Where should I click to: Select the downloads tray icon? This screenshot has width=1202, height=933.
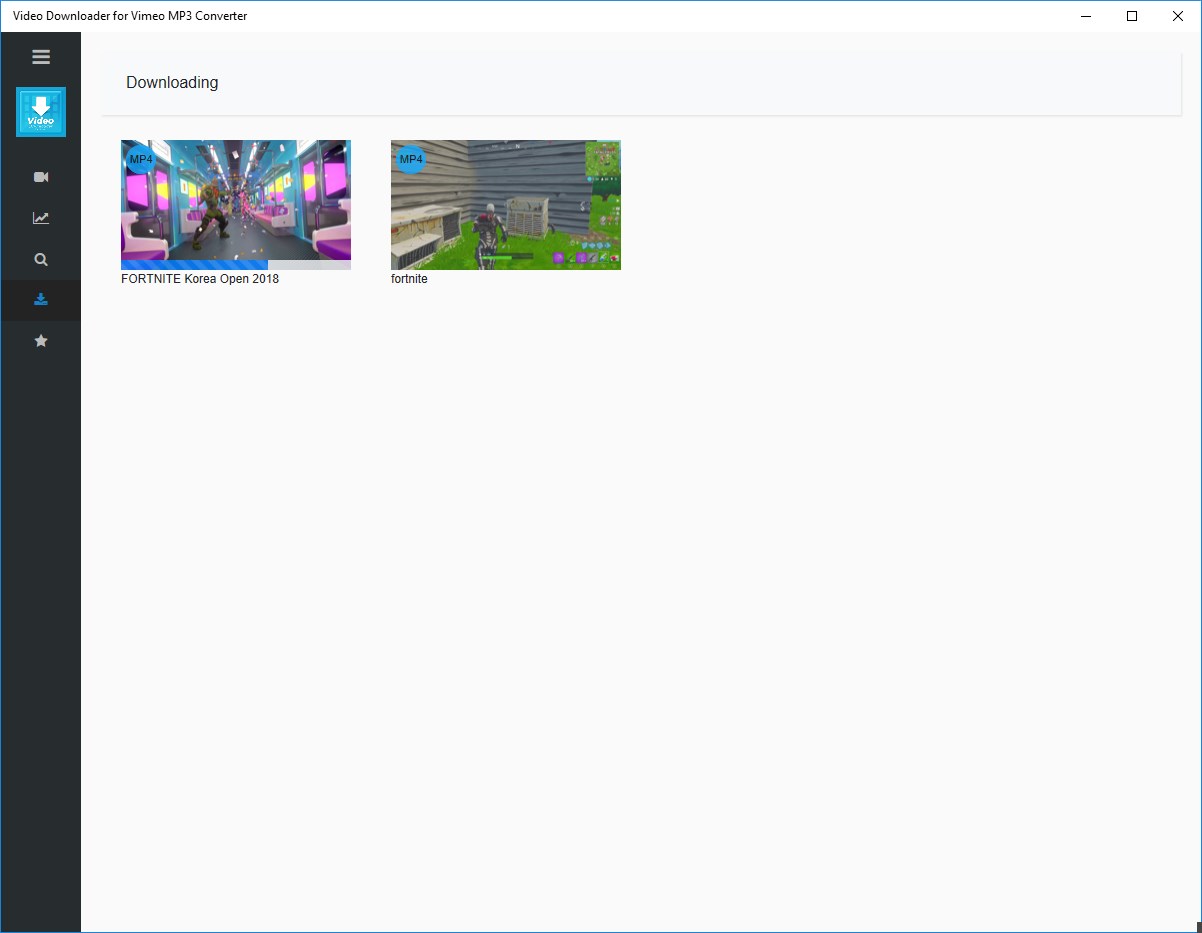(41, 300)
